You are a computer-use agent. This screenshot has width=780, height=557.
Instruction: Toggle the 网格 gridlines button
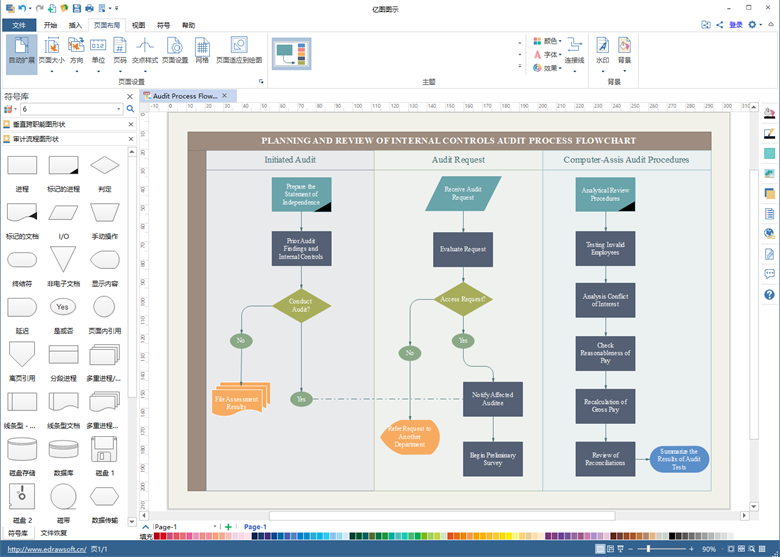click(202, 51)
